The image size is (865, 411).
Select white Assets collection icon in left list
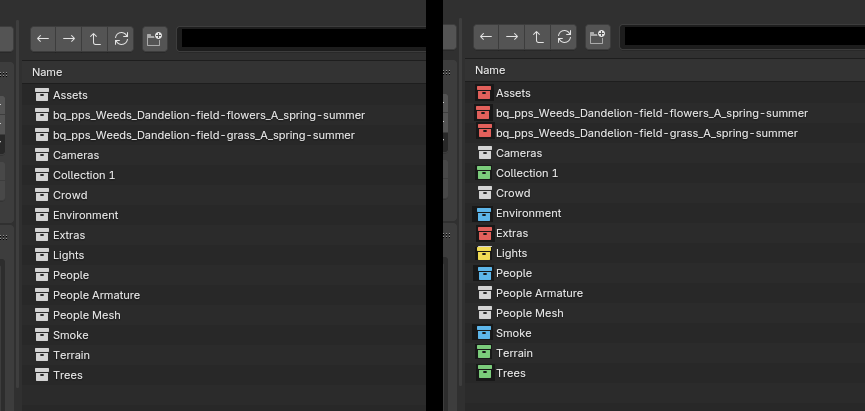click(x=42, y=95)
